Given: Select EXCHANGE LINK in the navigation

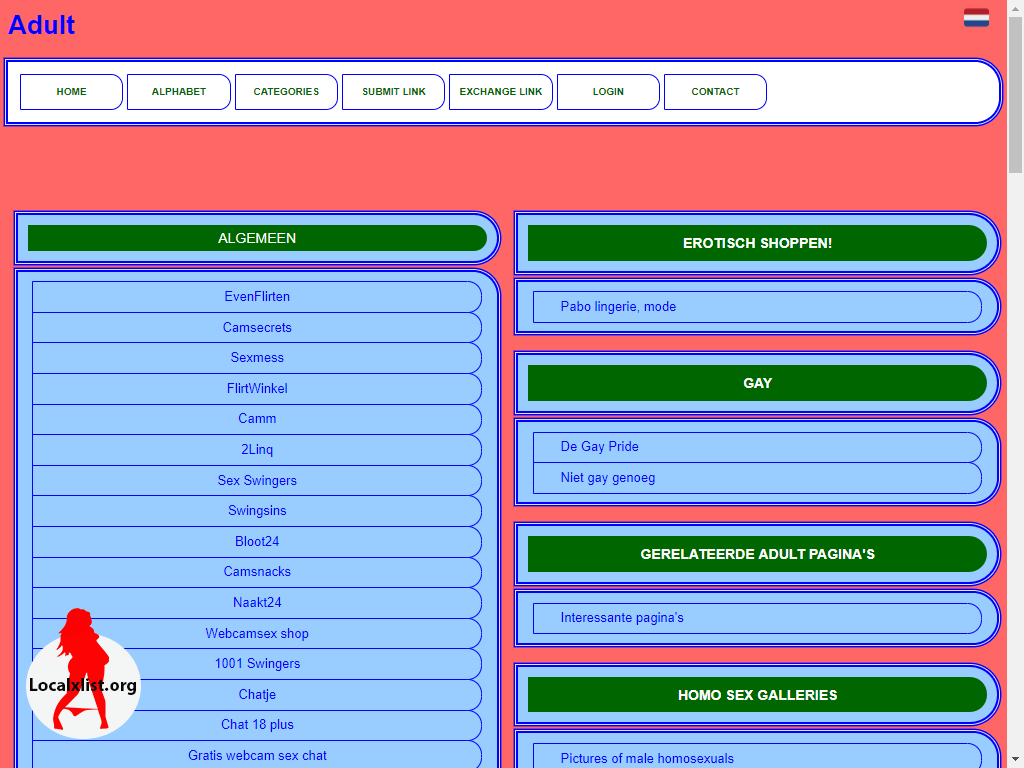Looking at the screenshot, I should pos(501,92).
